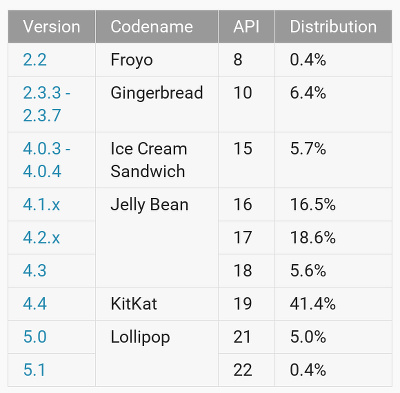This screenshot has height=393, width=400.
Task: Open the 4.2.x version link
Action: 41,238
